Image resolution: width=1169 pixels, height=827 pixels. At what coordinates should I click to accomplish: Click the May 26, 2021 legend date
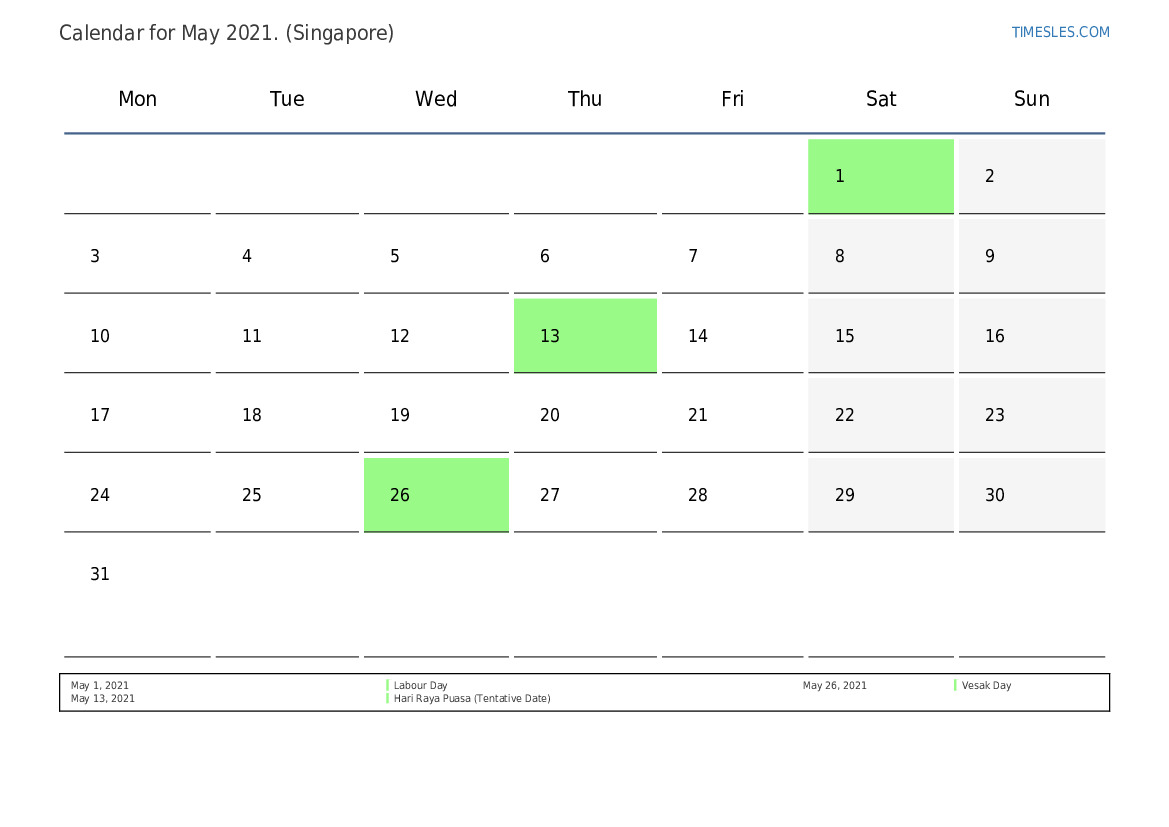tap(834, 686)
